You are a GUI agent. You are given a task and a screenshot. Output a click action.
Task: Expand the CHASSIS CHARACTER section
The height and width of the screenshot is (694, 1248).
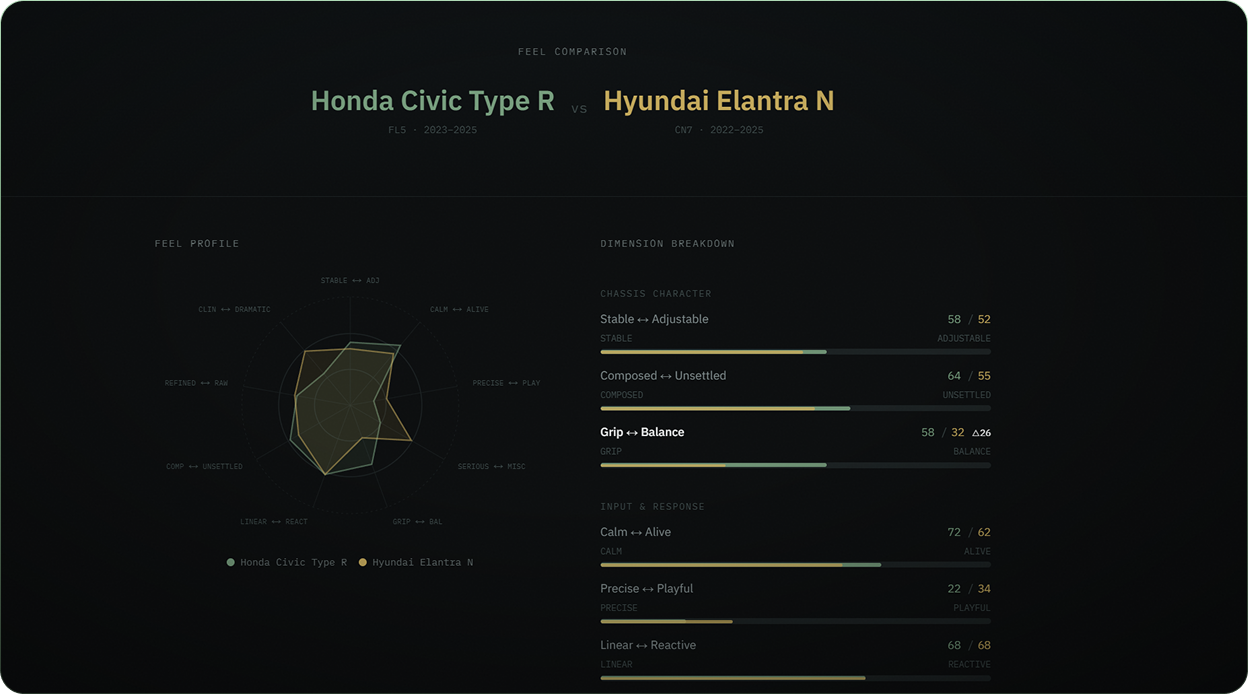click(656, 293)
